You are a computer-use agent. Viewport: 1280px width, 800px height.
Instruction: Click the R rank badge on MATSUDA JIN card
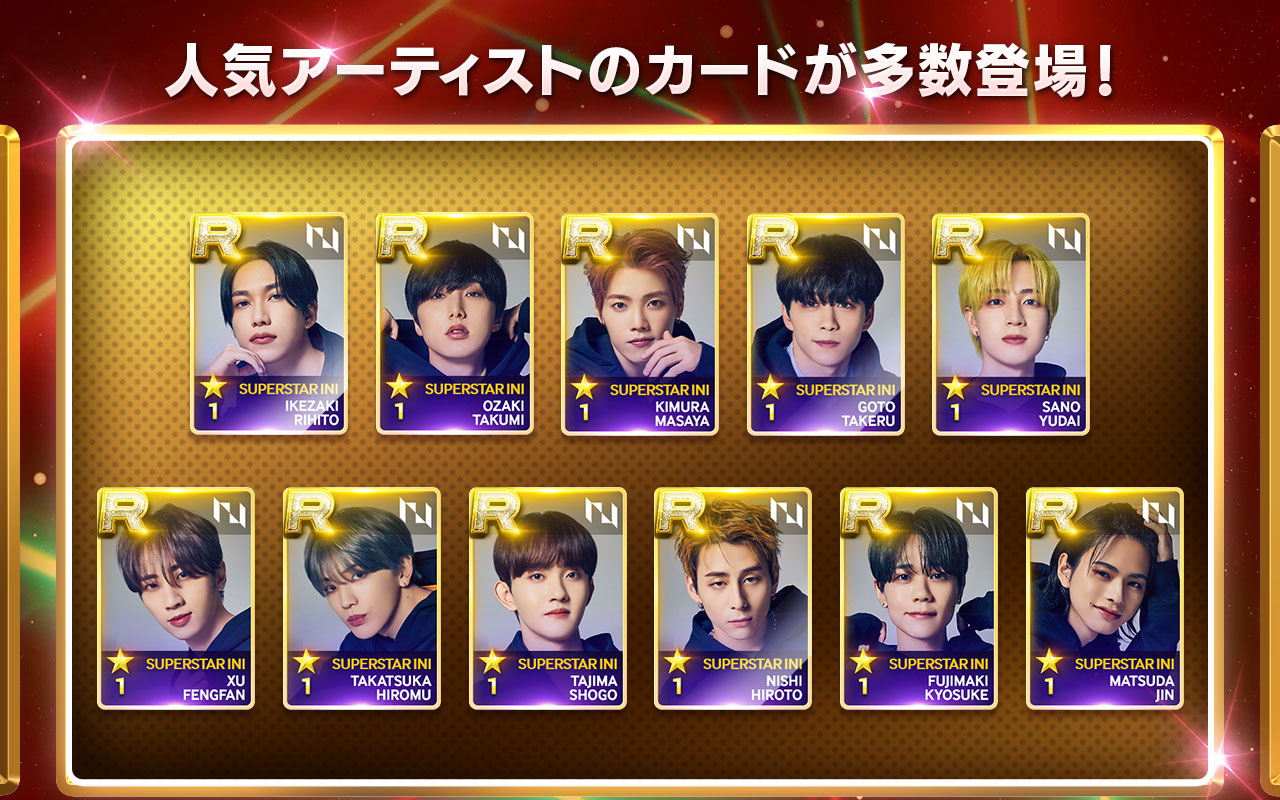coord(1053,513)
